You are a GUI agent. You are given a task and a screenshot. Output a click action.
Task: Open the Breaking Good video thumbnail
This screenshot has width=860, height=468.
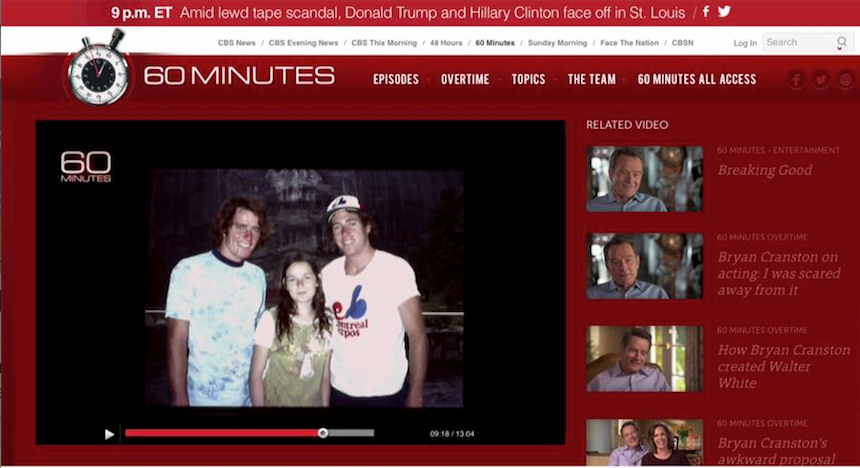644,179
